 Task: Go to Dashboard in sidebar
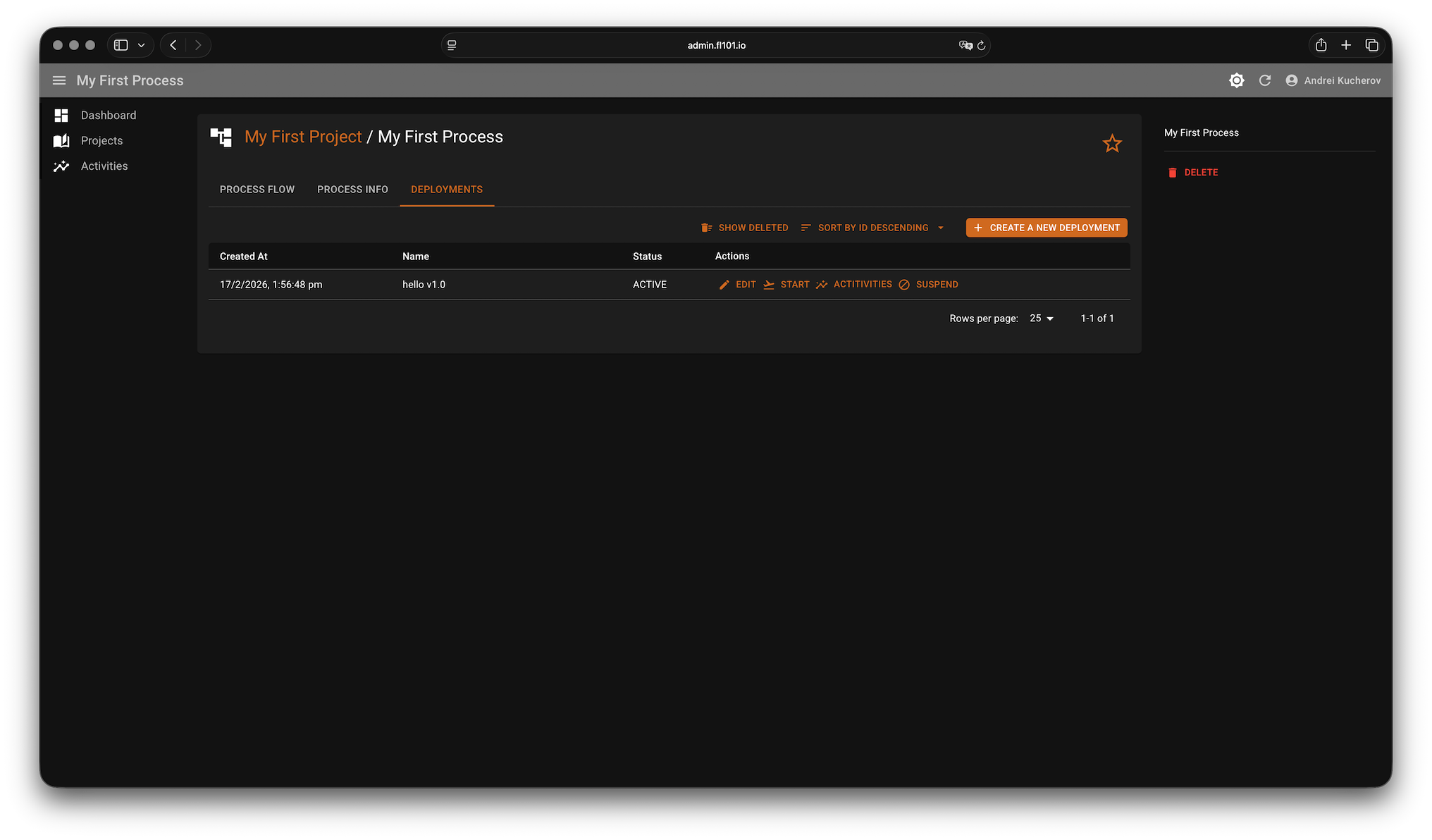(108, 115)
